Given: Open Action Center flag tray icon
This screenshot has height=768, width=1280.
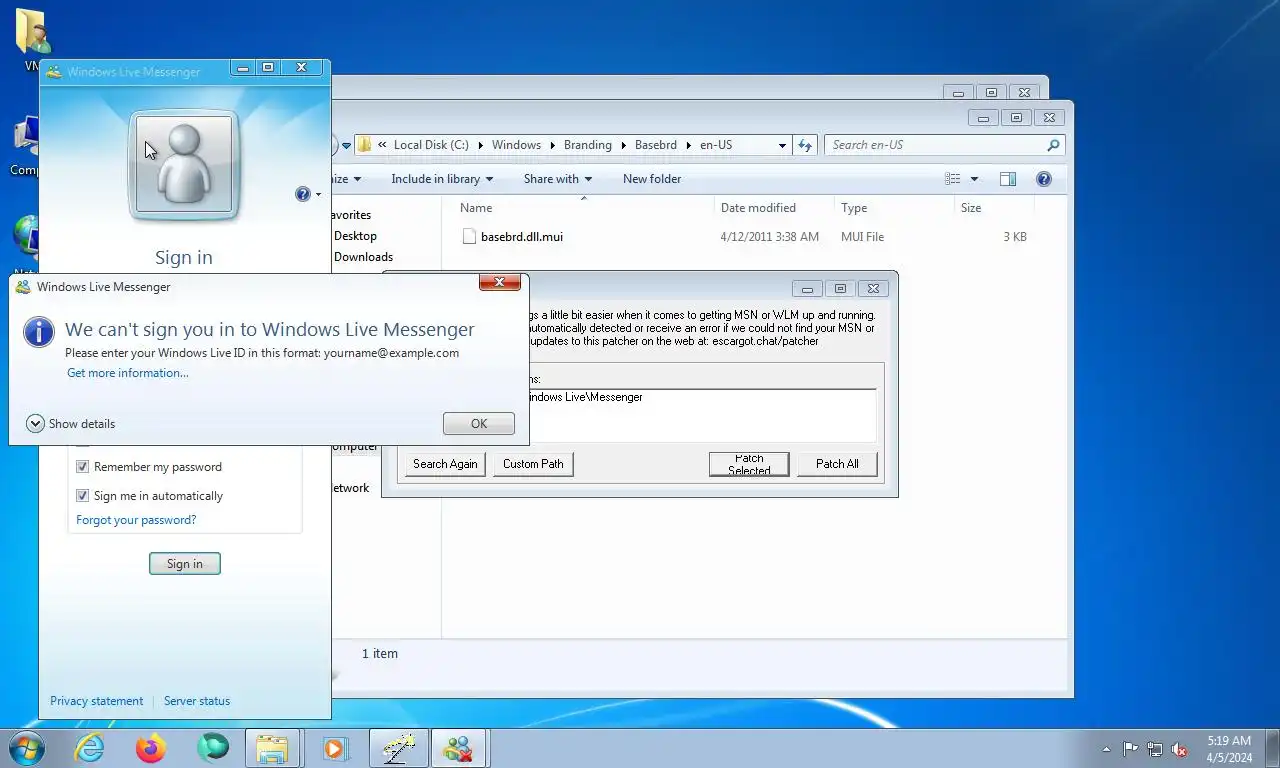Looking at the screenshot, I should point(1130,749).
